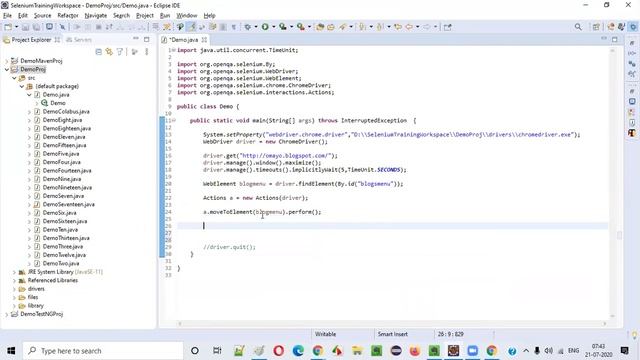The image size is (640, 360).
Task: Click Last Edit Location icon
Action: [x=398, y=27]
